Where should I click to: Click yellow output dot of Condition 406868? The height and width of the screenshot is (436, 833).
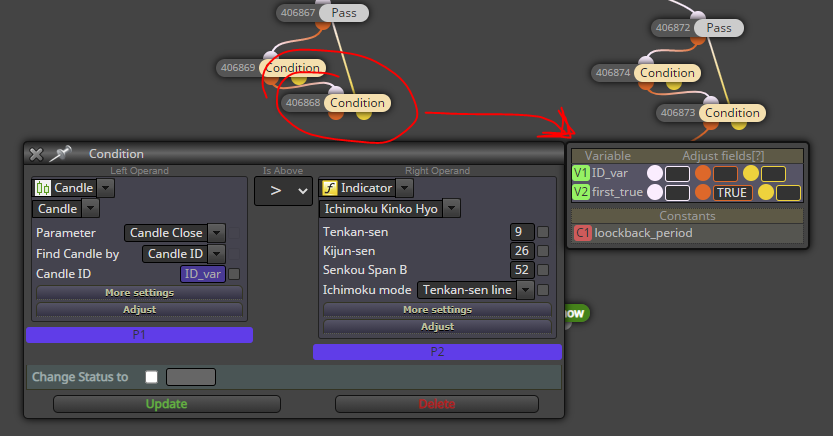(364, 114)
